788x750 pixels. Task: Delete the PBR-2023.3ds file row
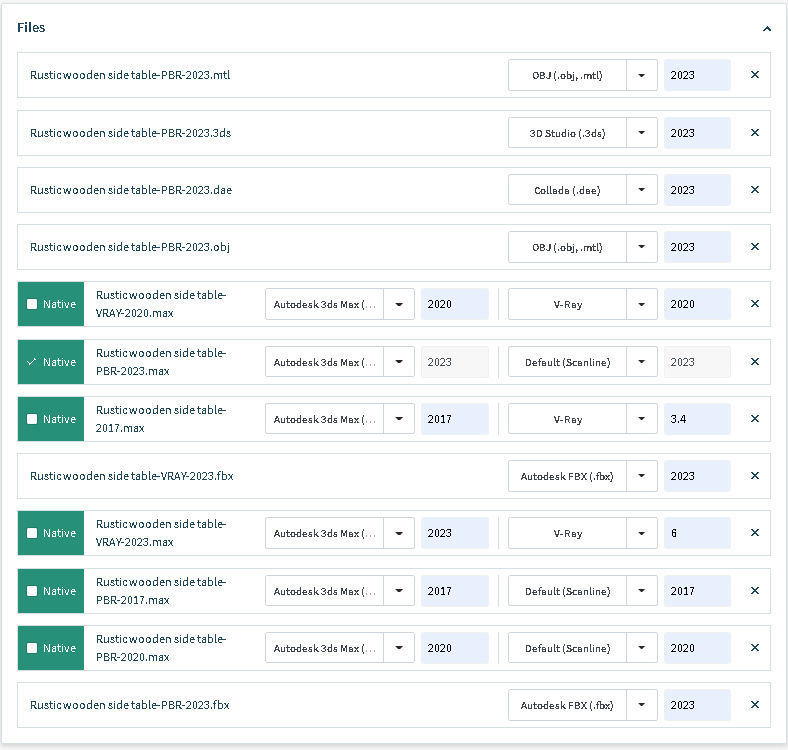pos(755,133)
